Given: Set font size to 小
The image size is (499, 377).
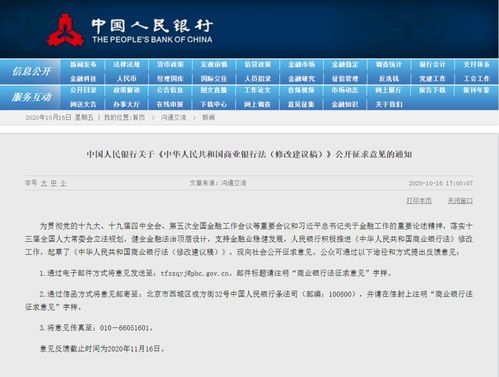Looking at the screenshot, I should click(x=63, y=183).
